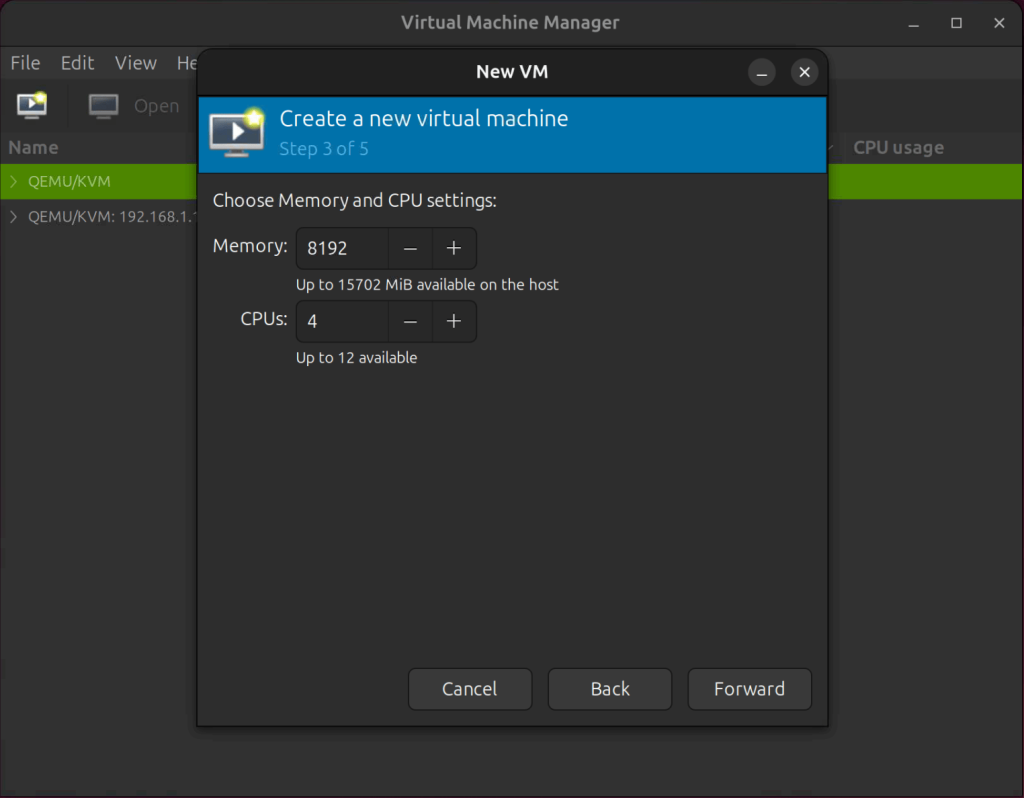1024x798 pixels.
Task: Expand the QEMU/KVM: 192.168.1.x connection
Action: 13,216
